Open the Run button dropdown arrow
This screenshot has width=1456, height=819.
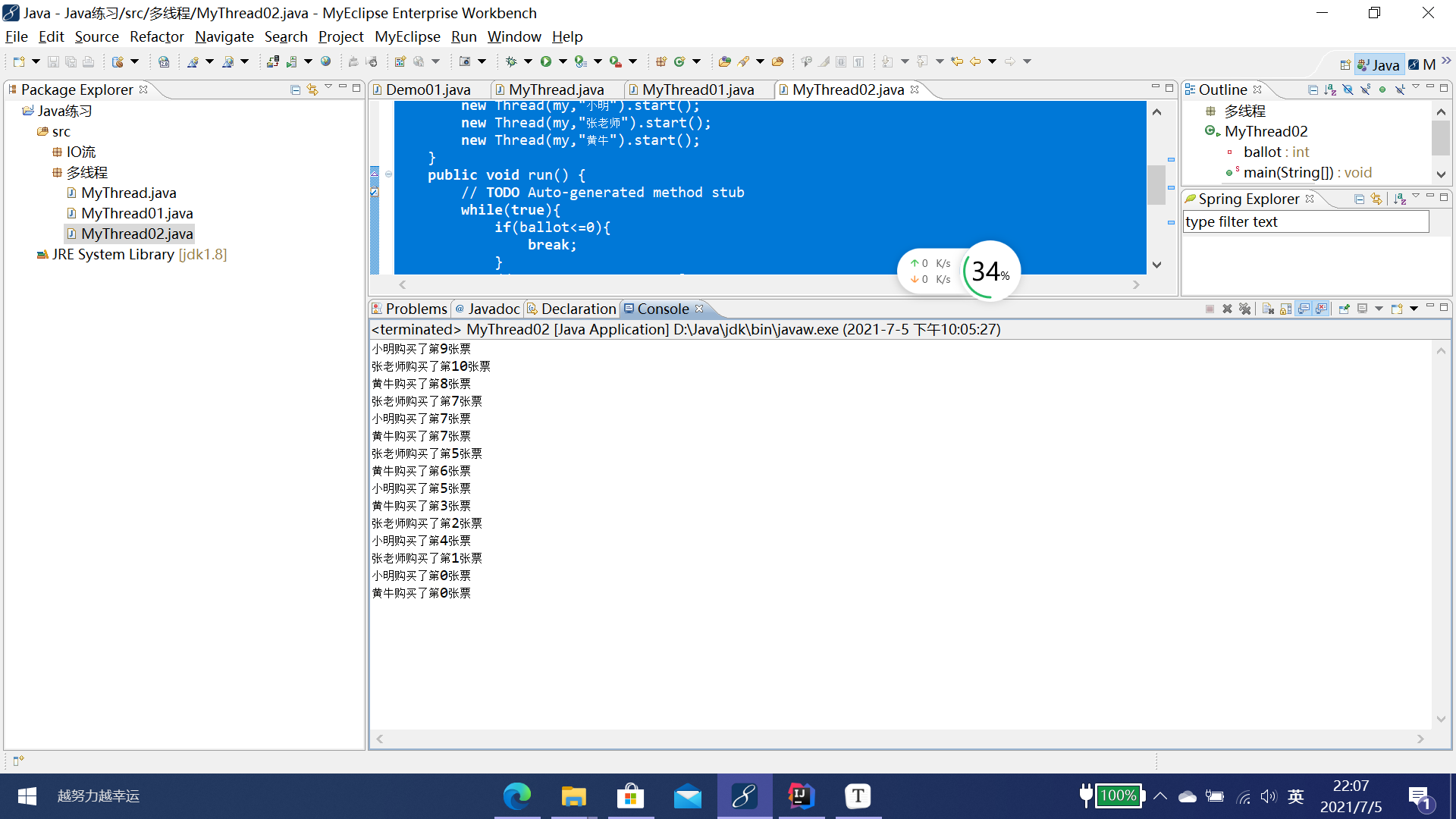click(x=563, y=61)
